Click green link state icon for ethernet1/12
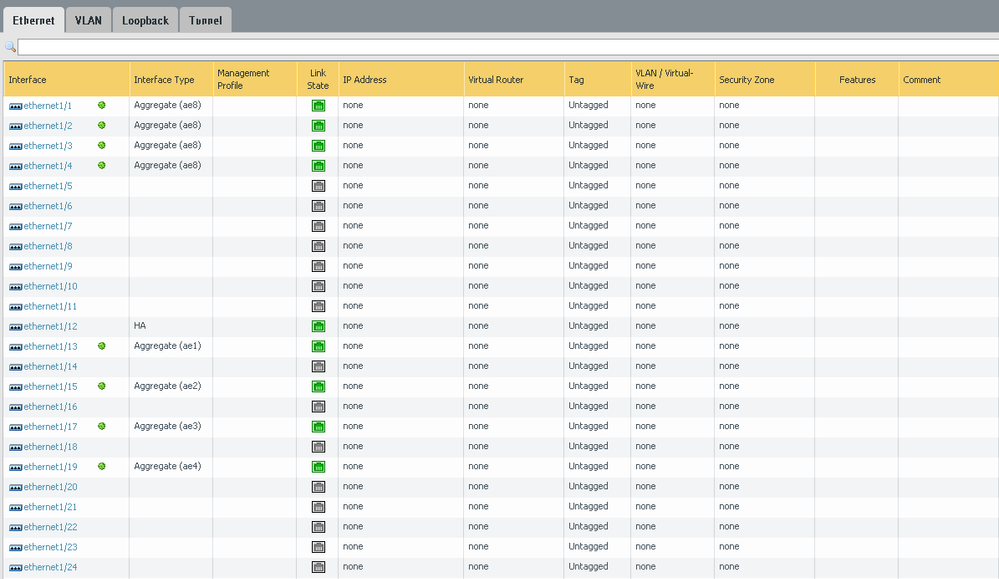The image size is (999, 579). [318, 326]
